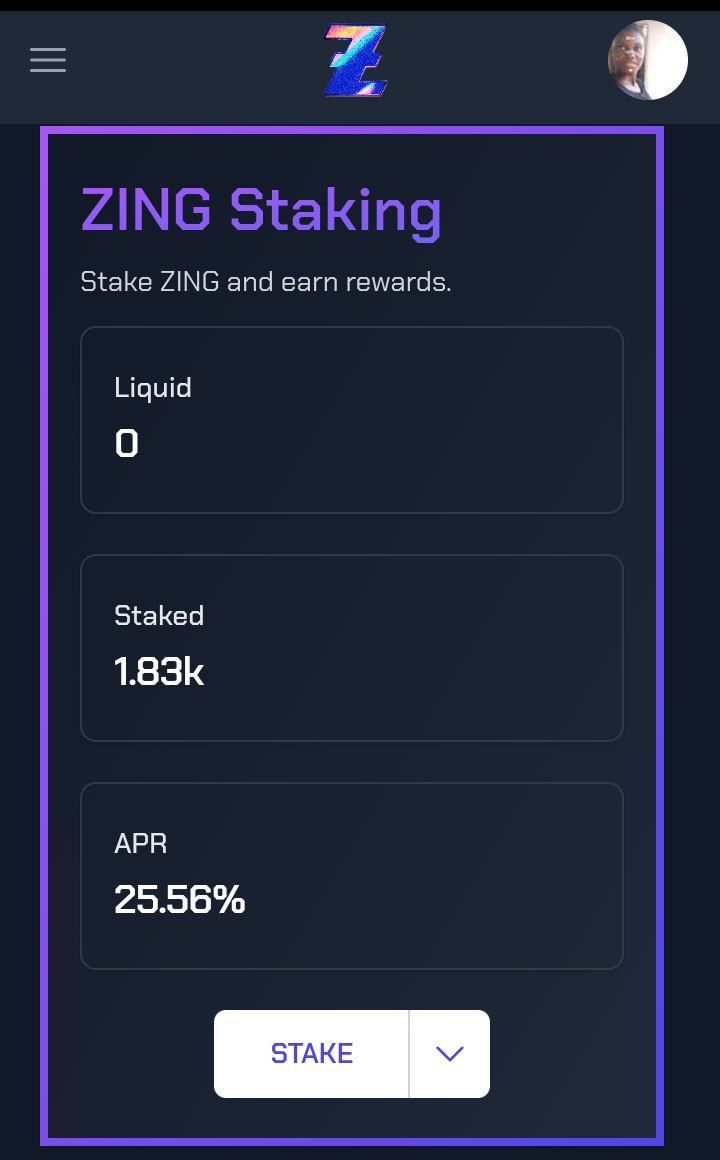720x1160 pixels.
Task: Click the staked amount 1.83k
Action: pyautogui.click(x=159, y=672)
